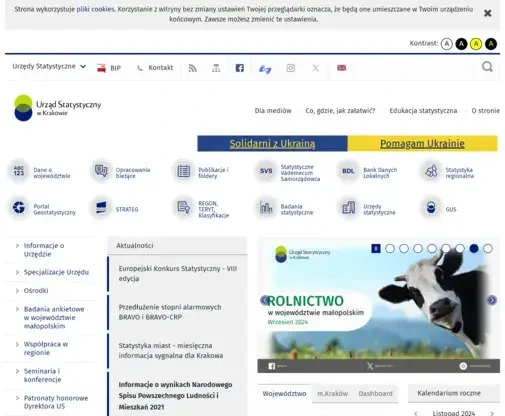Open the sitemap icon
505x416 pixels.
216,68
